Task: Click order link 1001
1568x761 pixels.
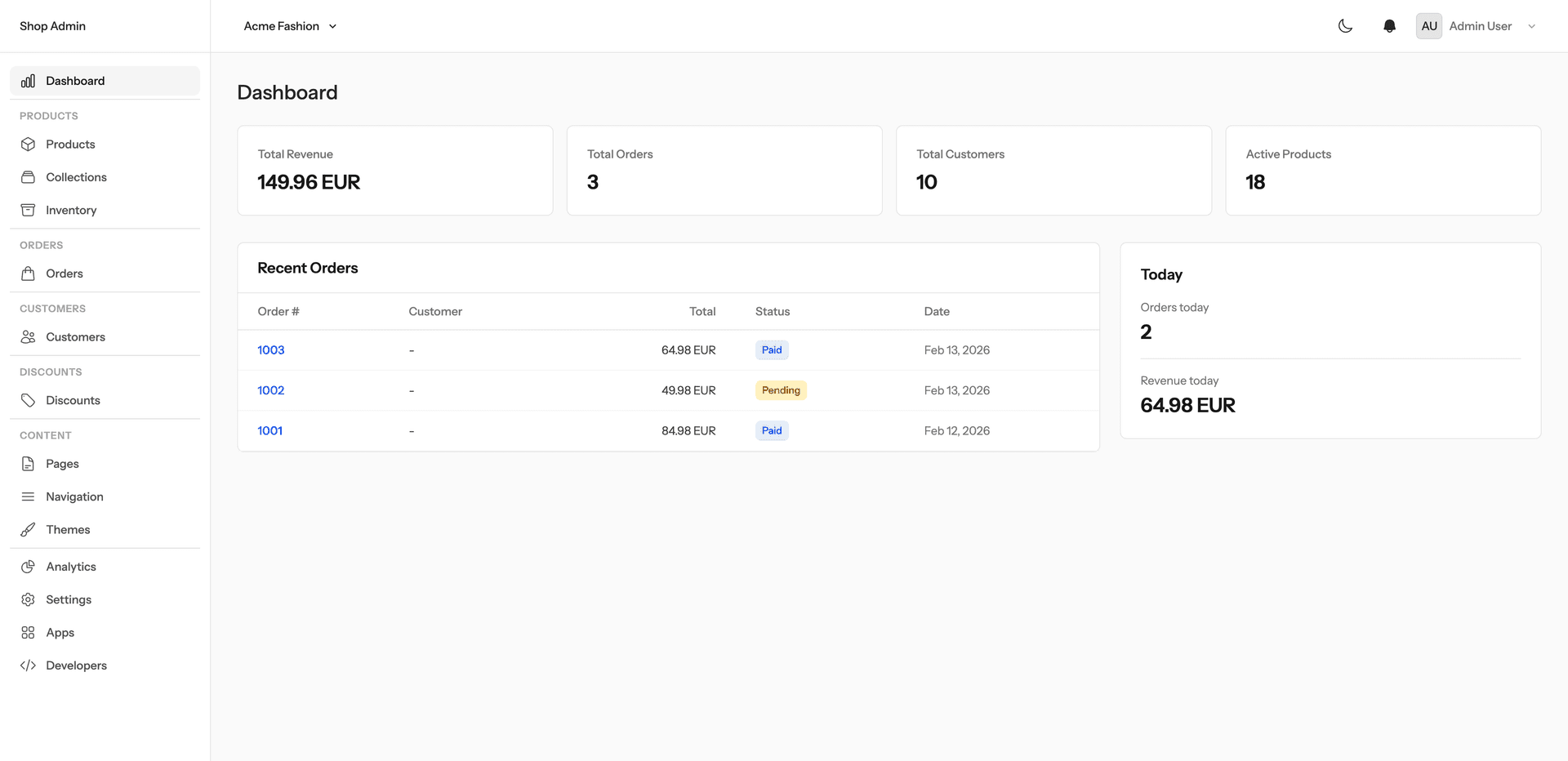Action: (269, 430)
